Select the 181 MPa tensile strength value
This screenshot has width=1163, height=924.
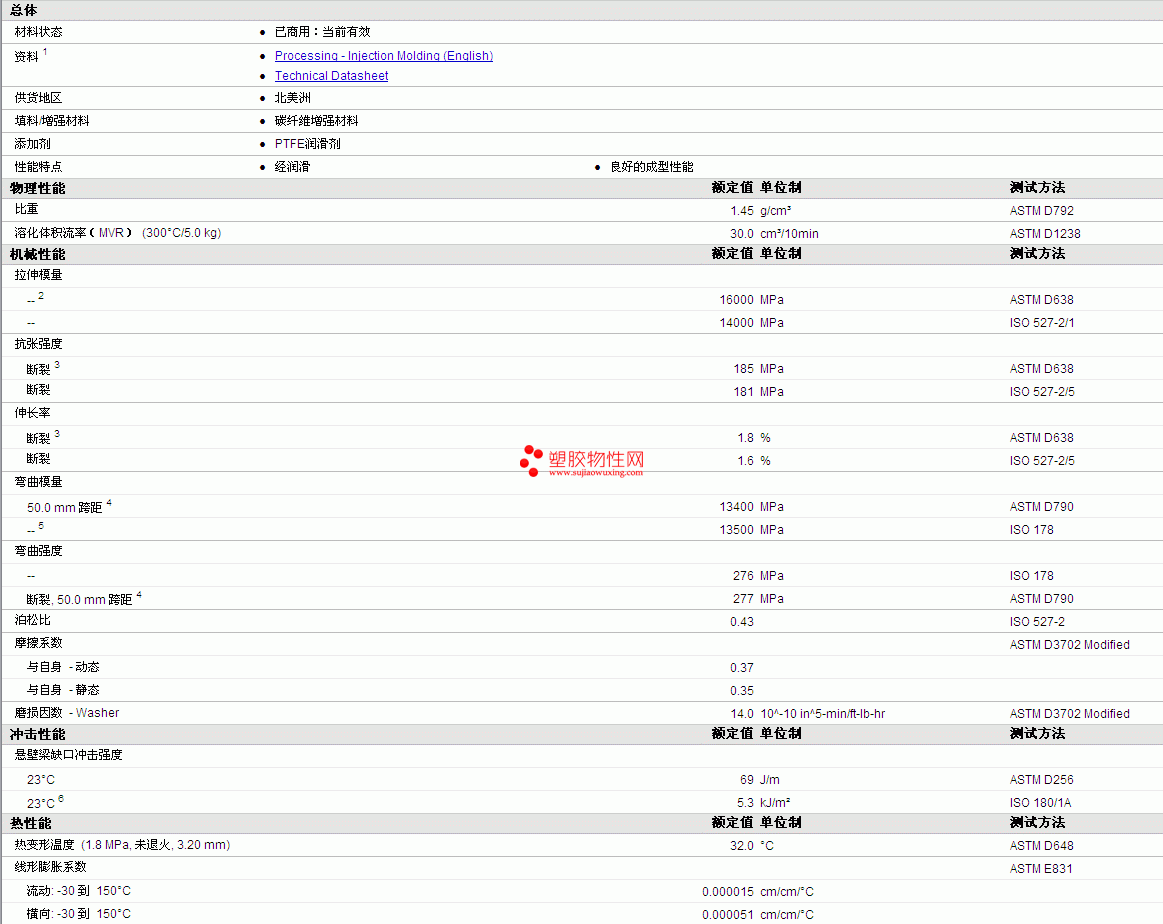click(759, 392)
